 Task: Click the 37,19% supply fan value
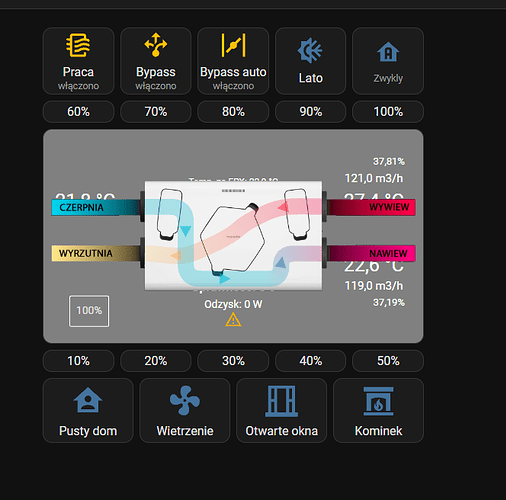pyautogui.click(x=389, y=302)
